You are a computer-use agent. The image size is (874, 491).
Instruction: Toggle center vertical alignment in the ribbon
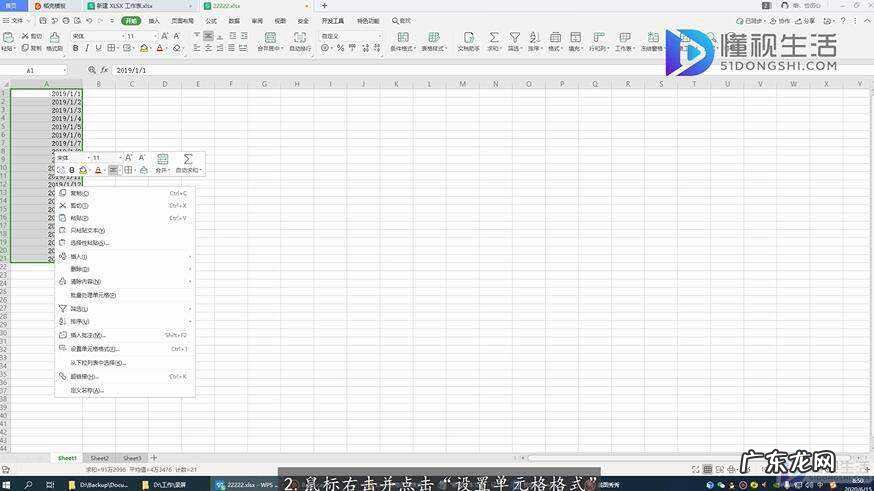[x=208, y=36]
